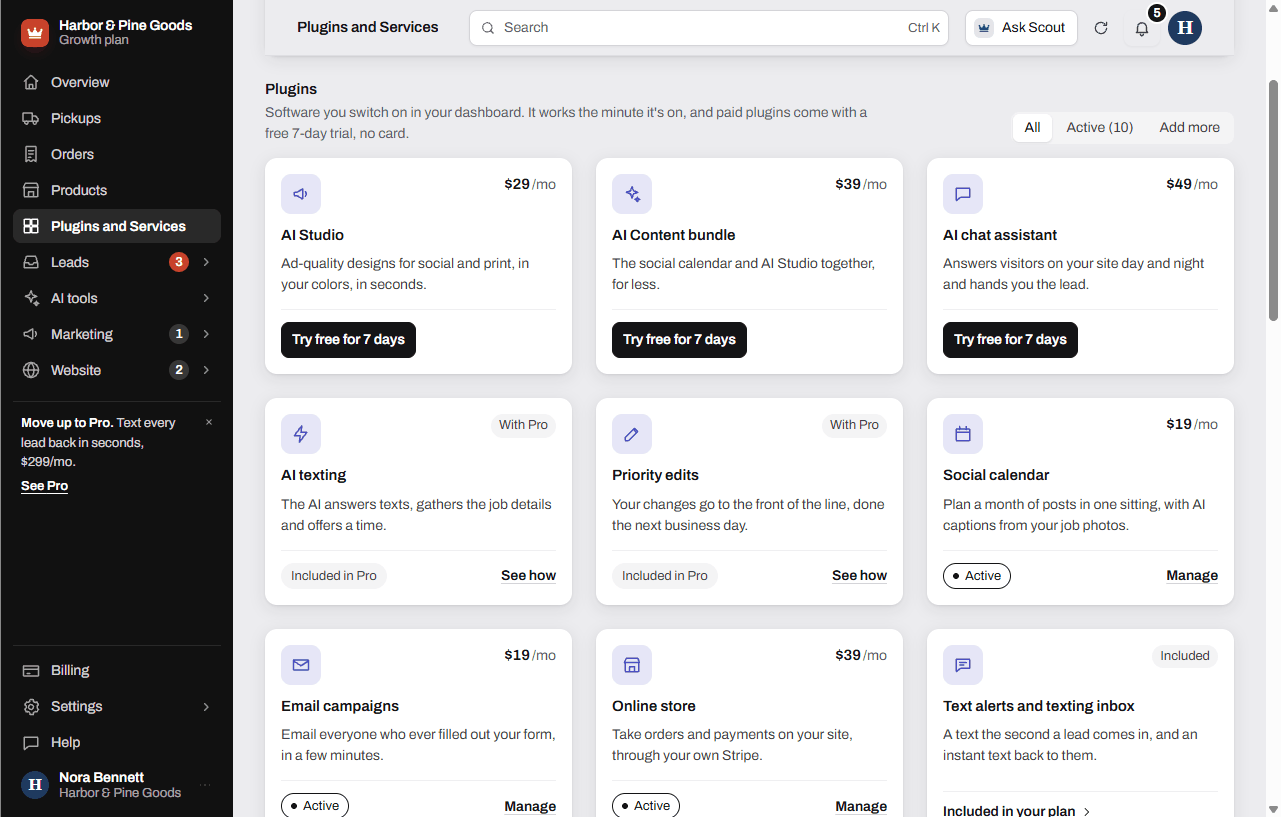Click the AI Studio megaphone card icon
Screen dimensions: 1281x817
301,194
